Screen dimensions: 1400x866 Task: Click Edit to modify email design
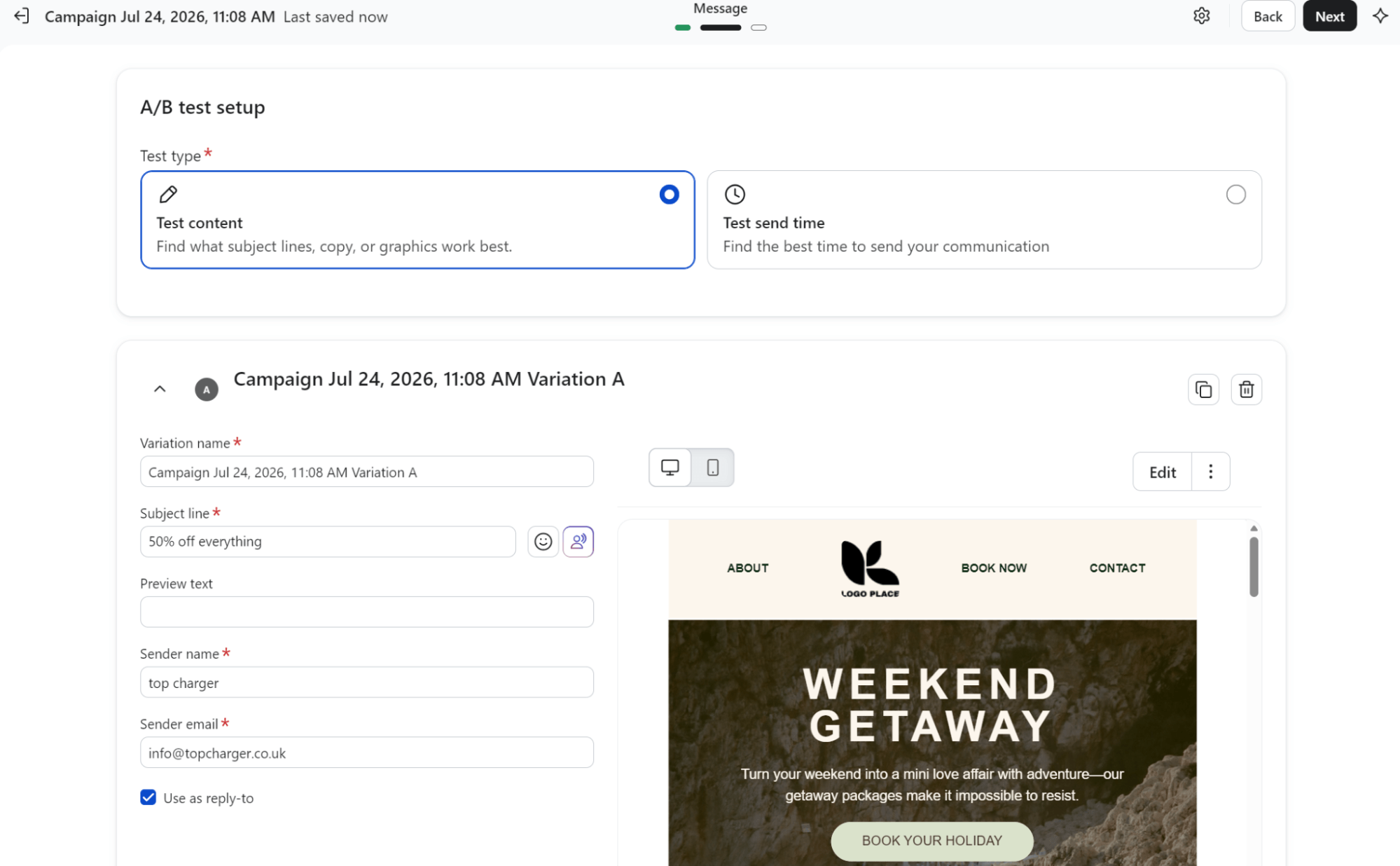(x=1162, y=472)
